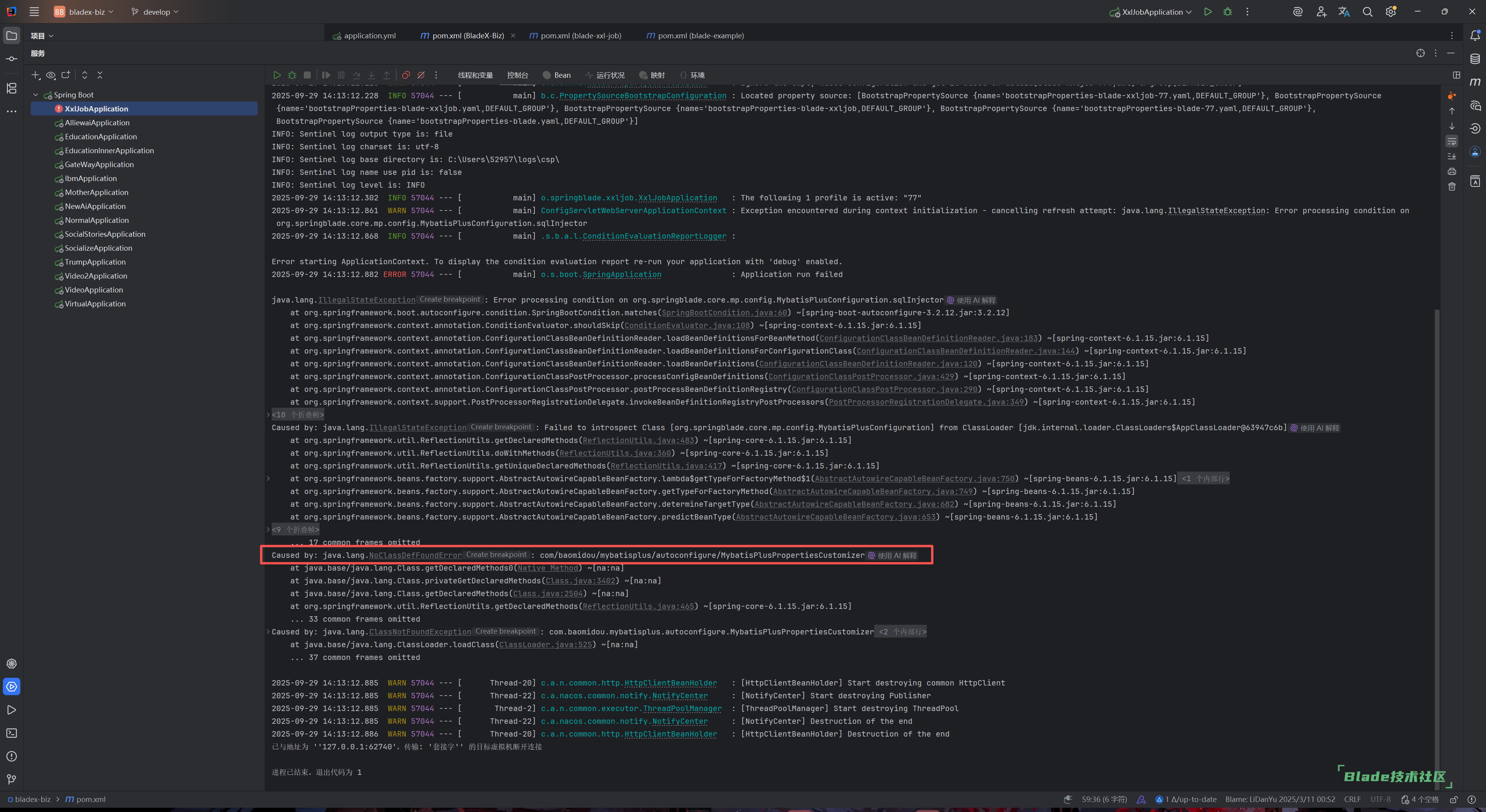Select VideoApplication in services tree
1486x812 pixels.
coord(94,290)
